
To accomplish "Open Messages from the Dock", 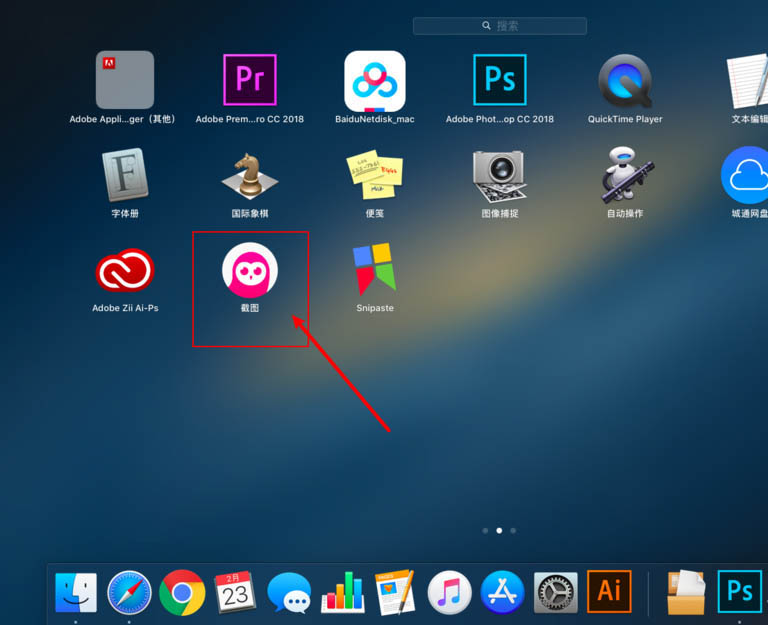I will click(x=289, y=593).
